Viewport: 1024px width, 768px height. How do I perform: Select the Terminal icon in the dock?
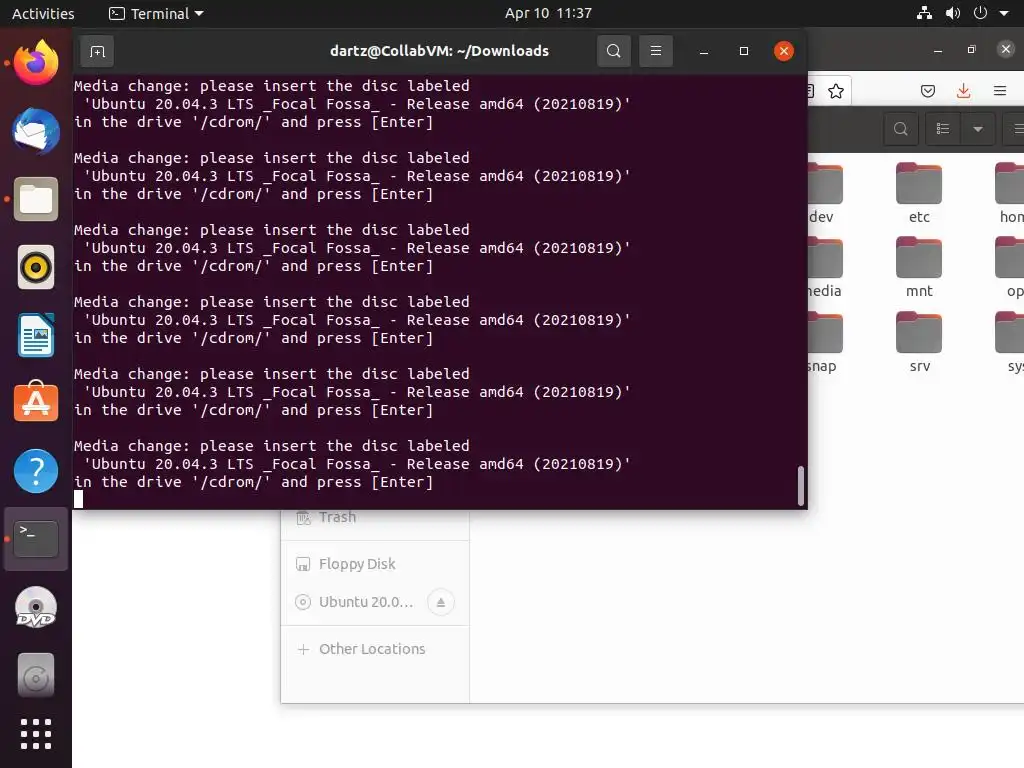(x=36, y=539)
